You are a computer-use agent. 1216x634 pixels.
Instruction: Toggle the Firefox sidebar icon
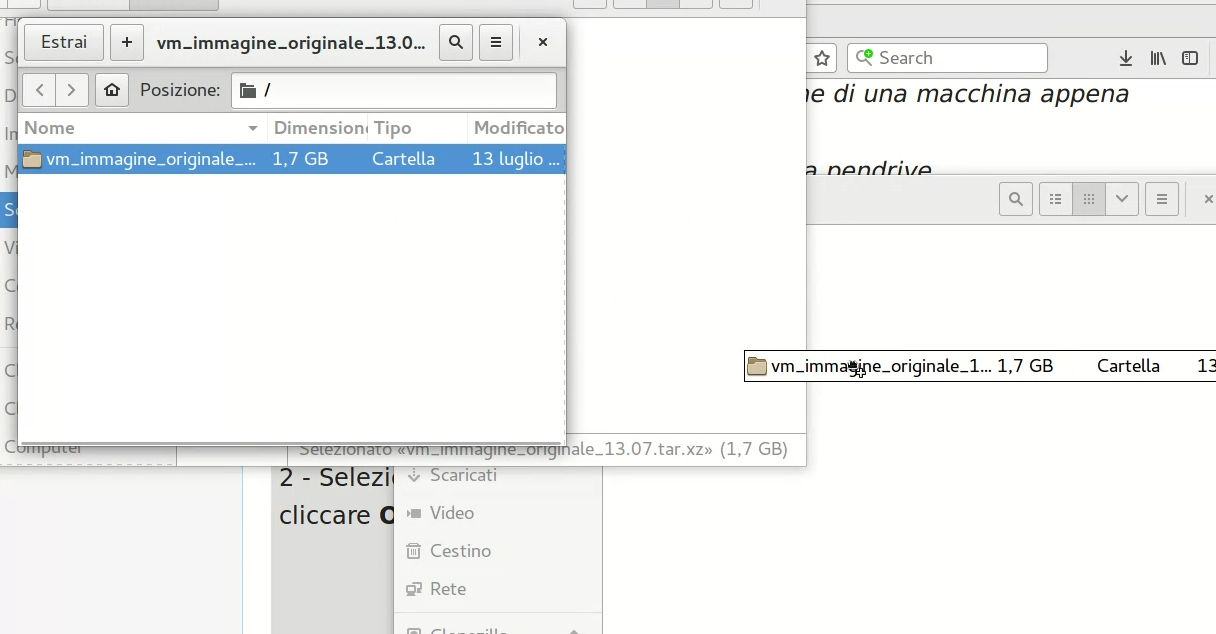[x=1190, y=58]
